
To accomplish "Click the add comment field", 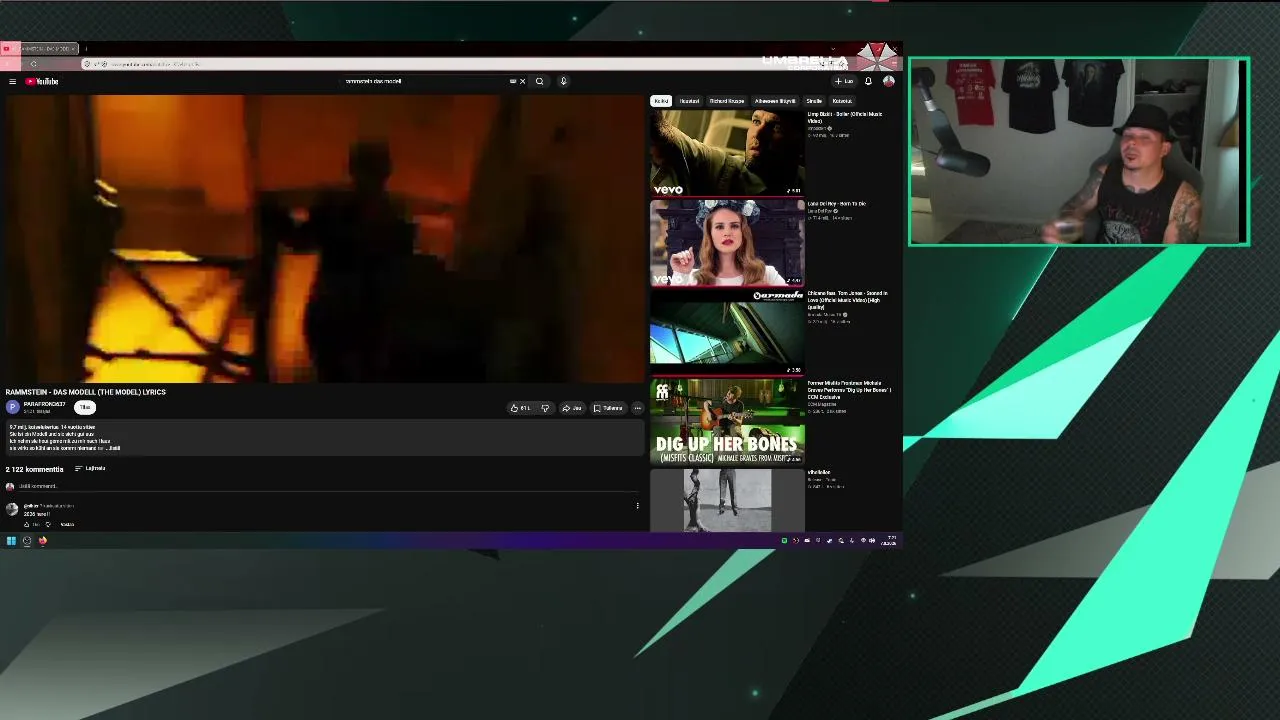I will coord(330,487).
